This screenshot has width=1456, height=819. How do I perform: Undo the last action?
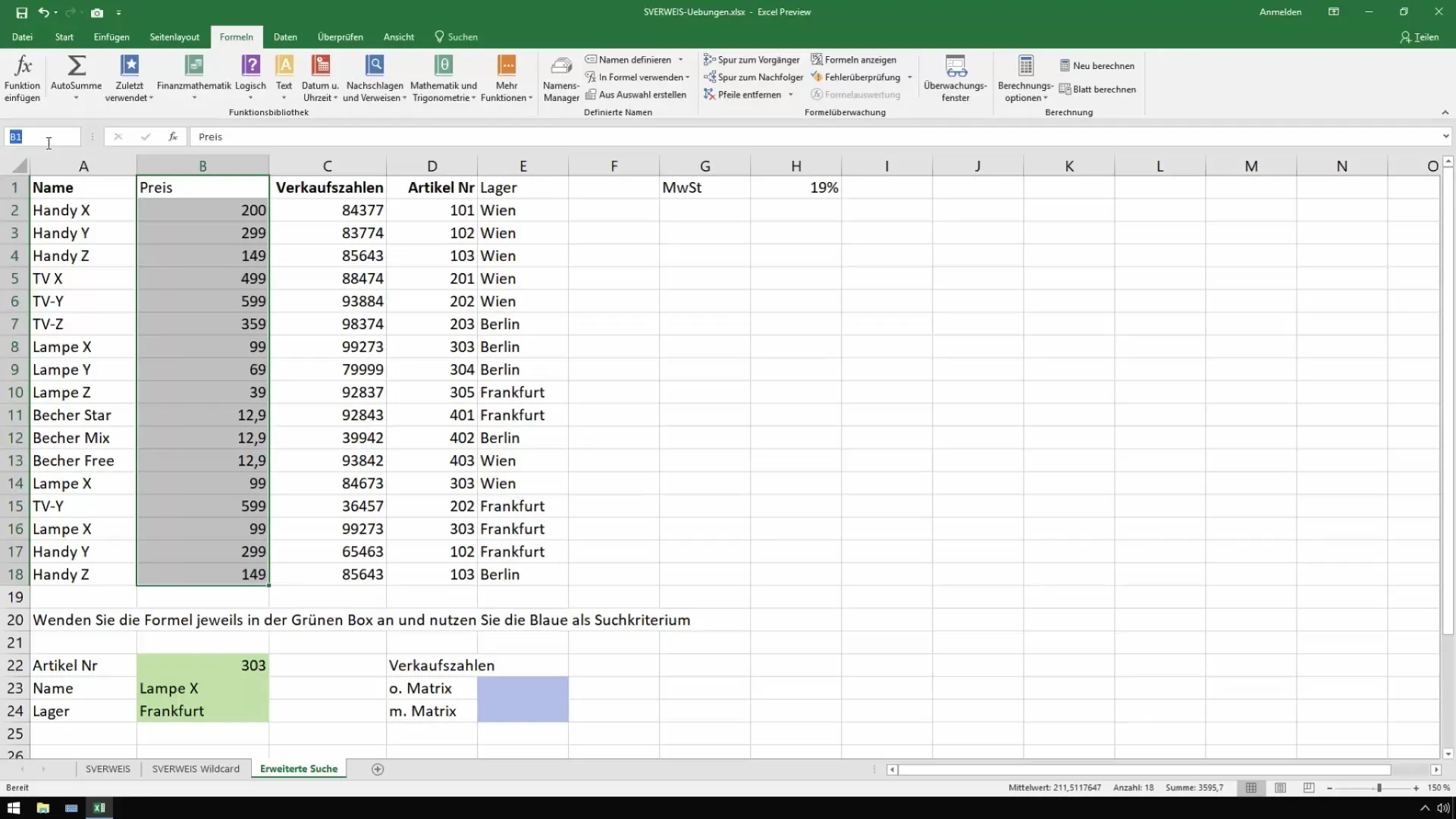click(44, 12)
